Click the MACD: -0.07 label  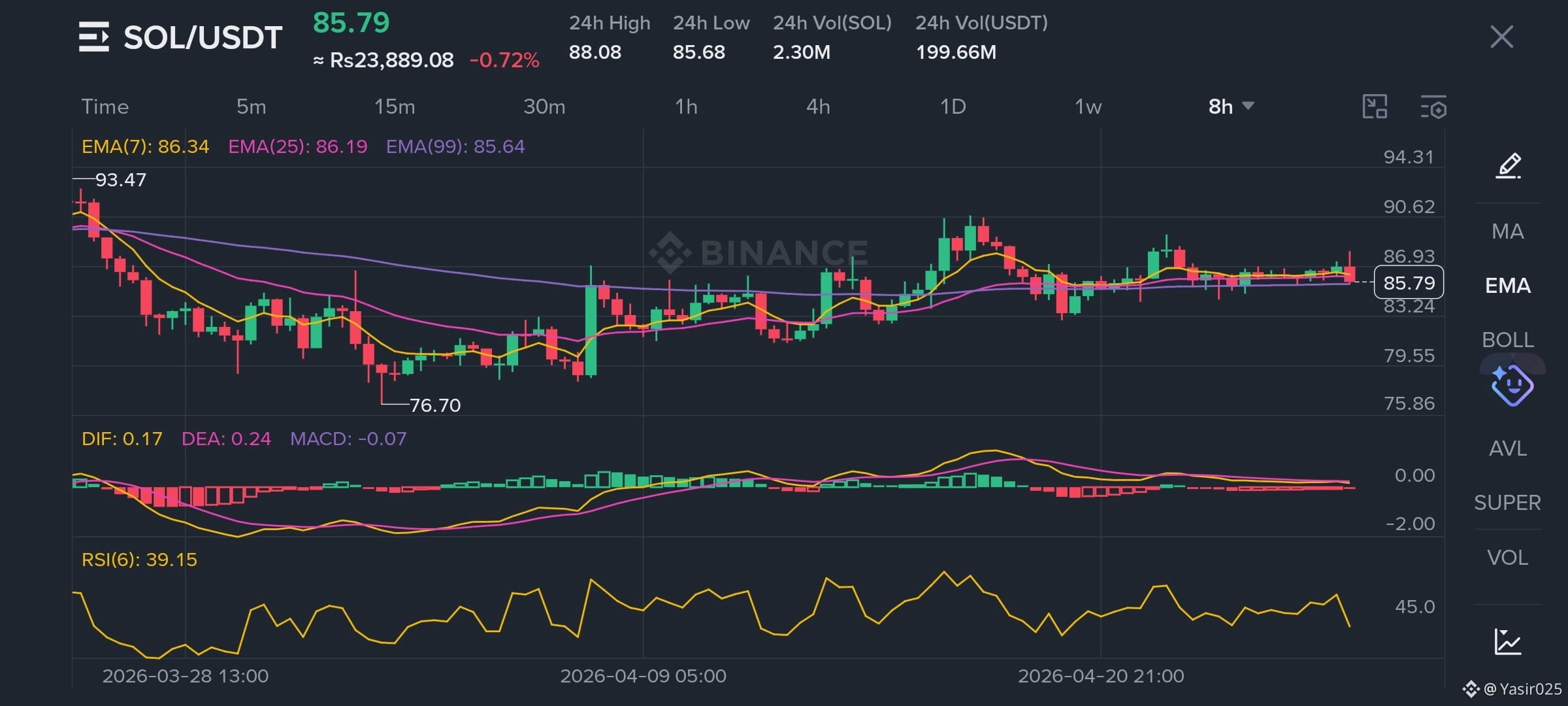[348, 439]
